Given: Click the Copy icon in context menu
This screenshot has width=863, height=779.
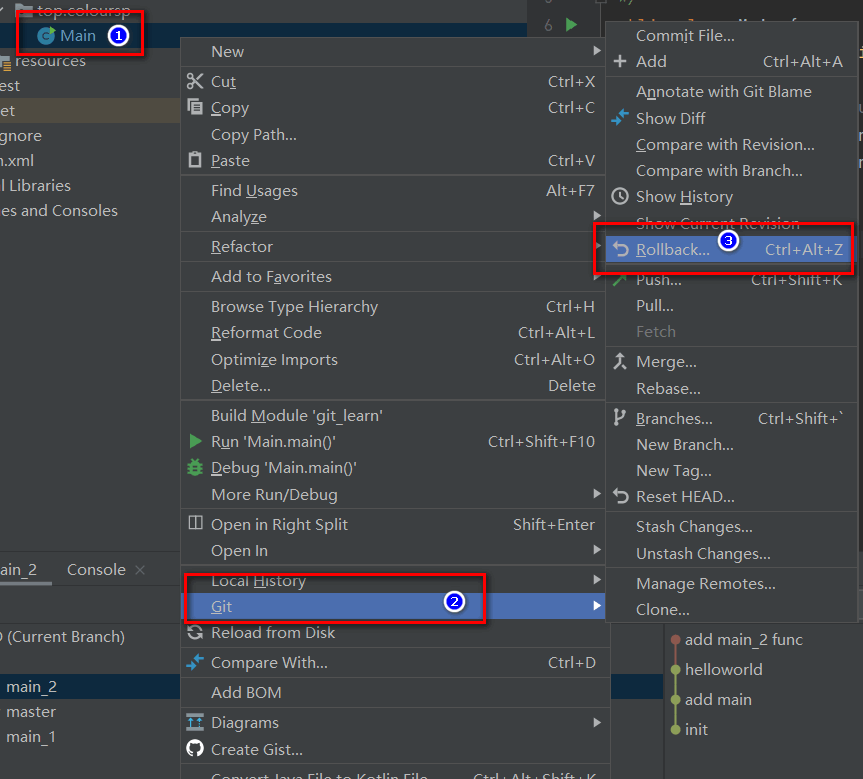Looking at the screenshot, I should pos(195,108).
